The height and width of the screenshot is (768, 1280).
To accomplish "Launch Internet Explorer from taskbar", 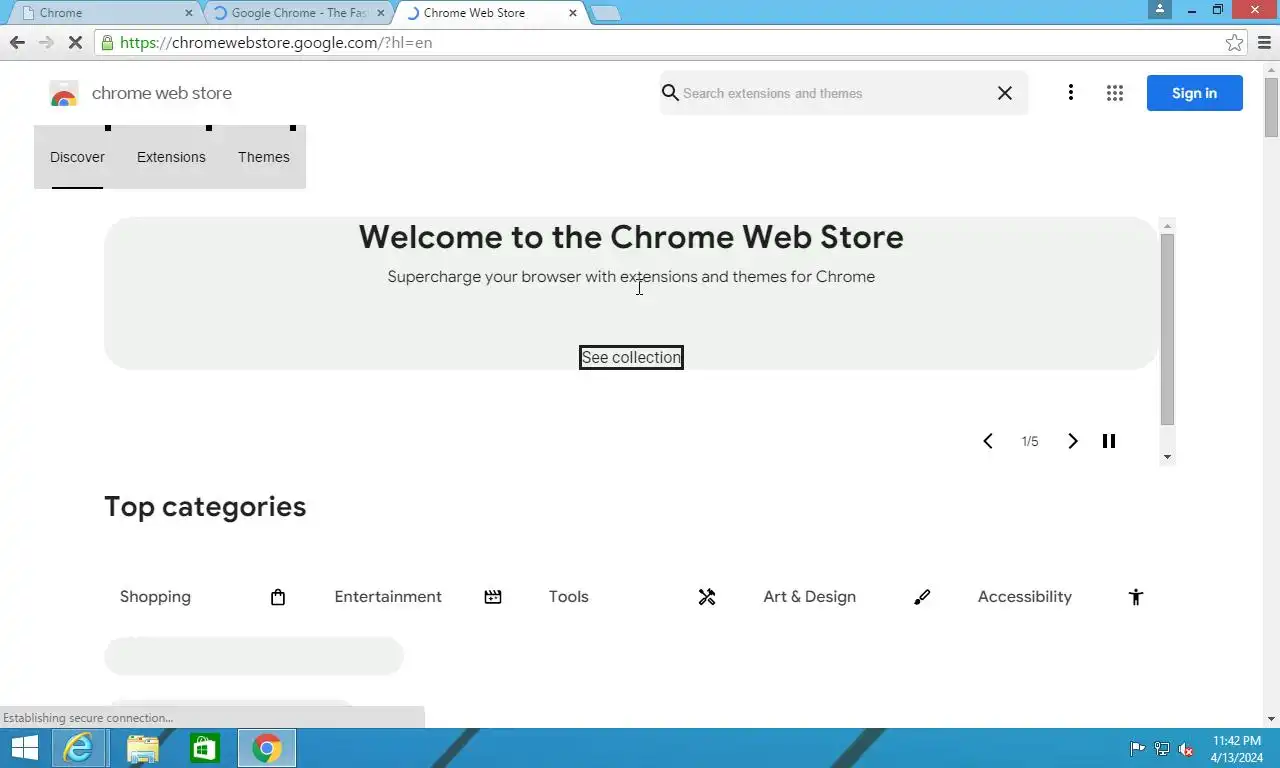I will coord(78,748).
